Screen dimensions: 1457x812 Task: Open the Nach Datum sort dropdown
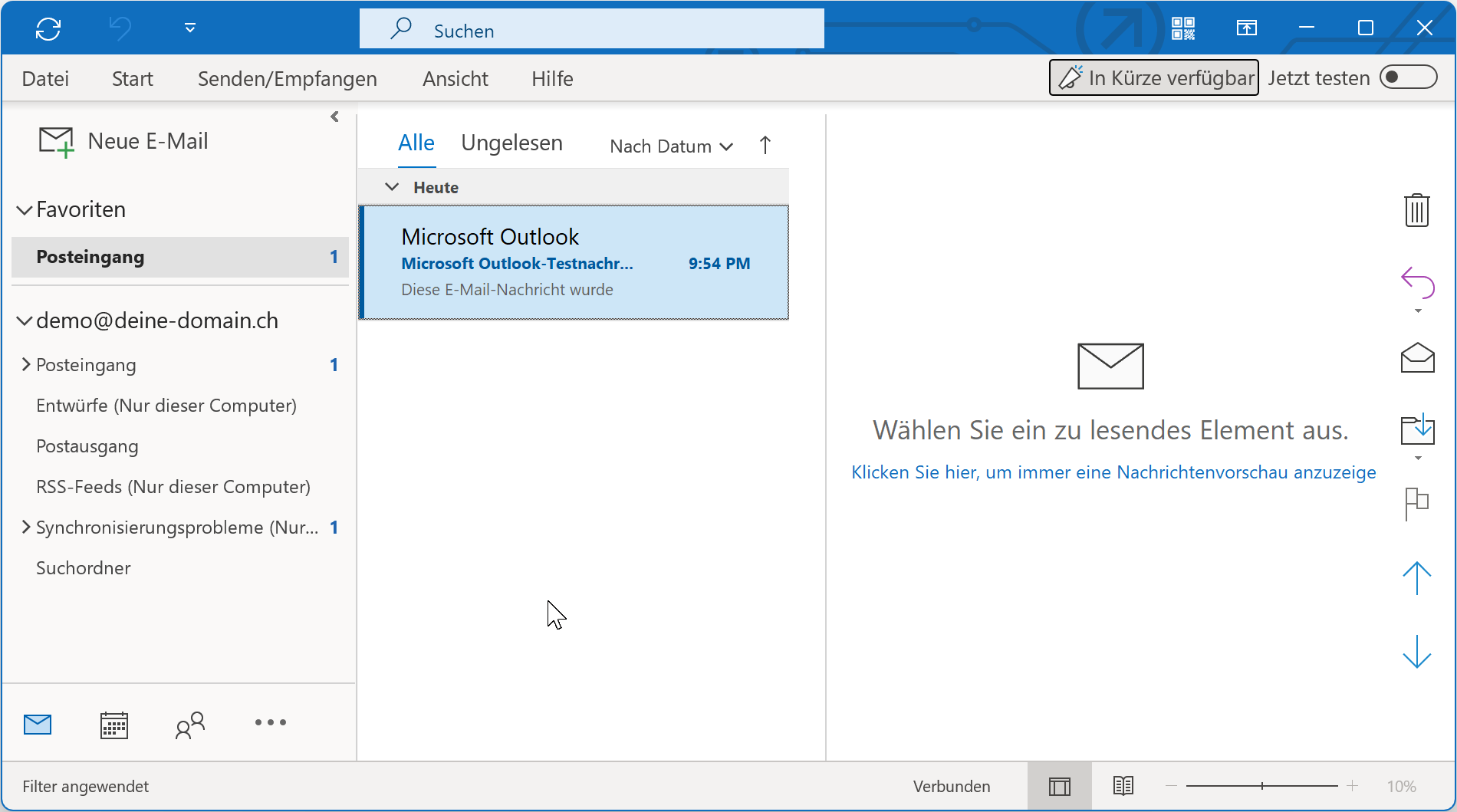click(672, 146)
